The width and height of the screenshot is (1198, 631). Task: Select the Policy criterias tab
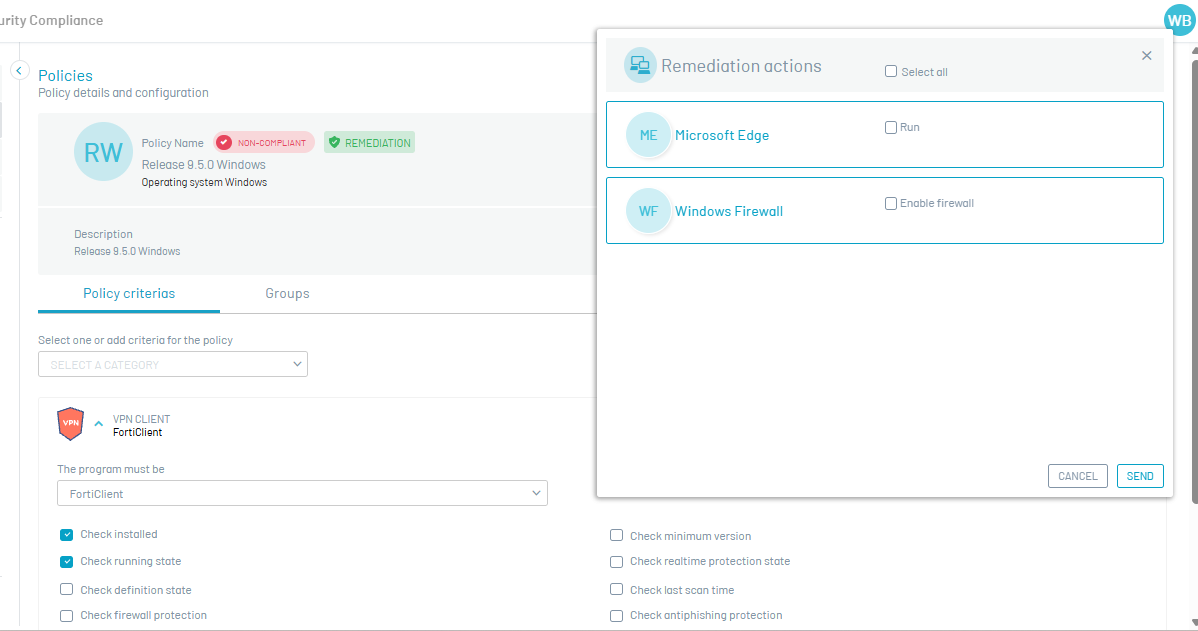pyautogui.click(x=129, y=294)
